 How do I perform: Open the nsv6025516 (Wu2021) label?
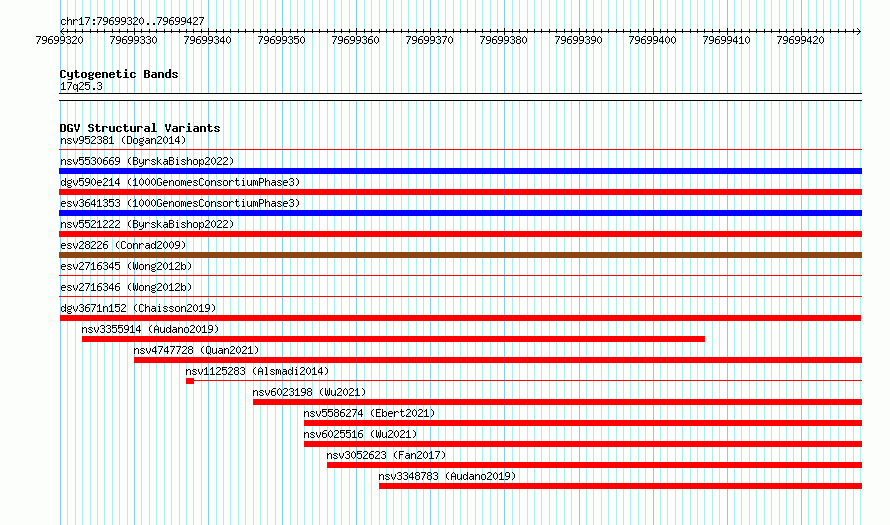[360, 434]
